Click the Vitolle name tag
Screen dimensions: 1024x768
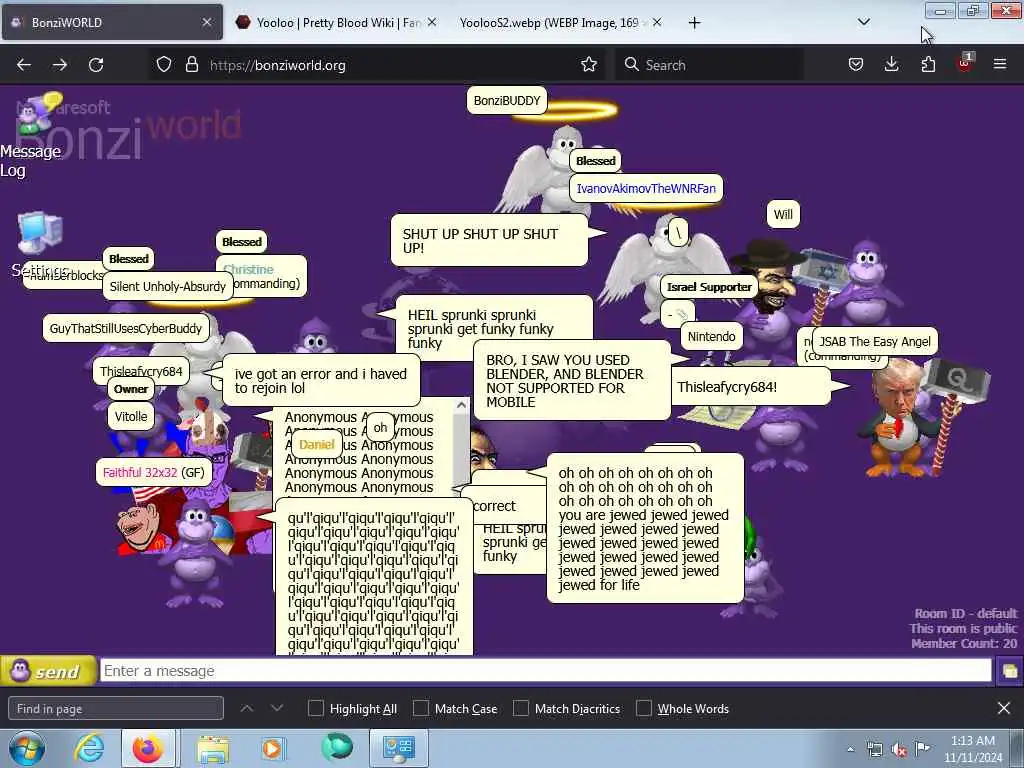(131, 417)
